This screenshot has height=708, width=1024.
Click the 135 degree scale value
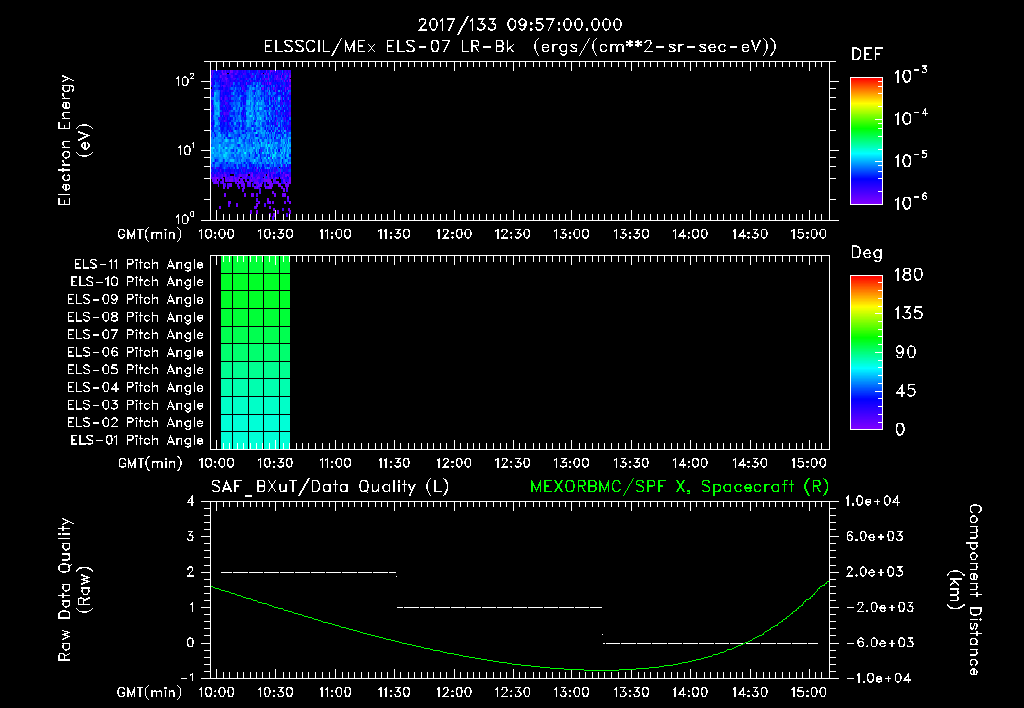(x=908, y=313)
